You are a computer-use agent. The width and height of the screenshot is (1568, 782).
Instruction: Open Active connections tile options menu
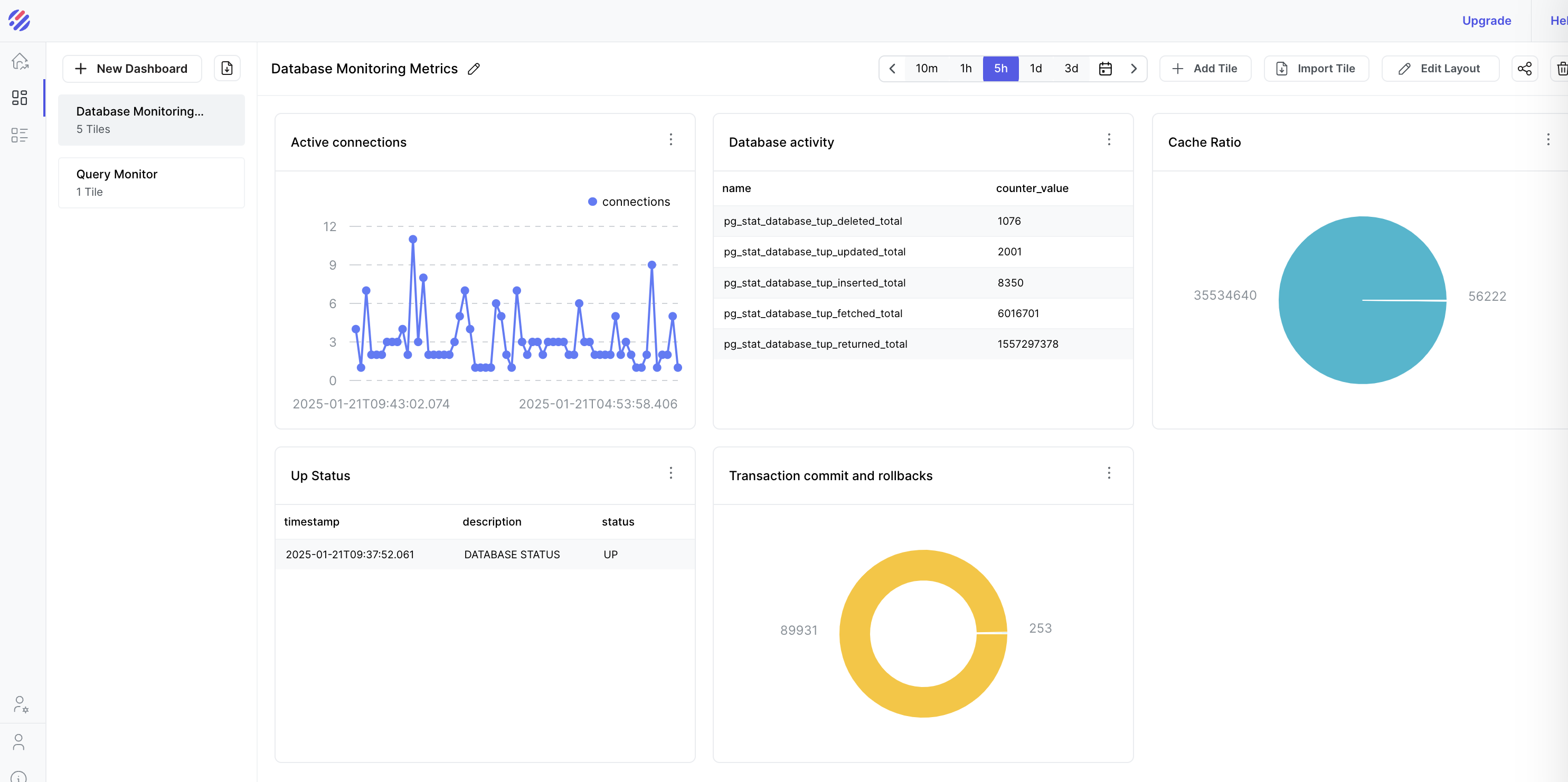(x=671, y=140)
